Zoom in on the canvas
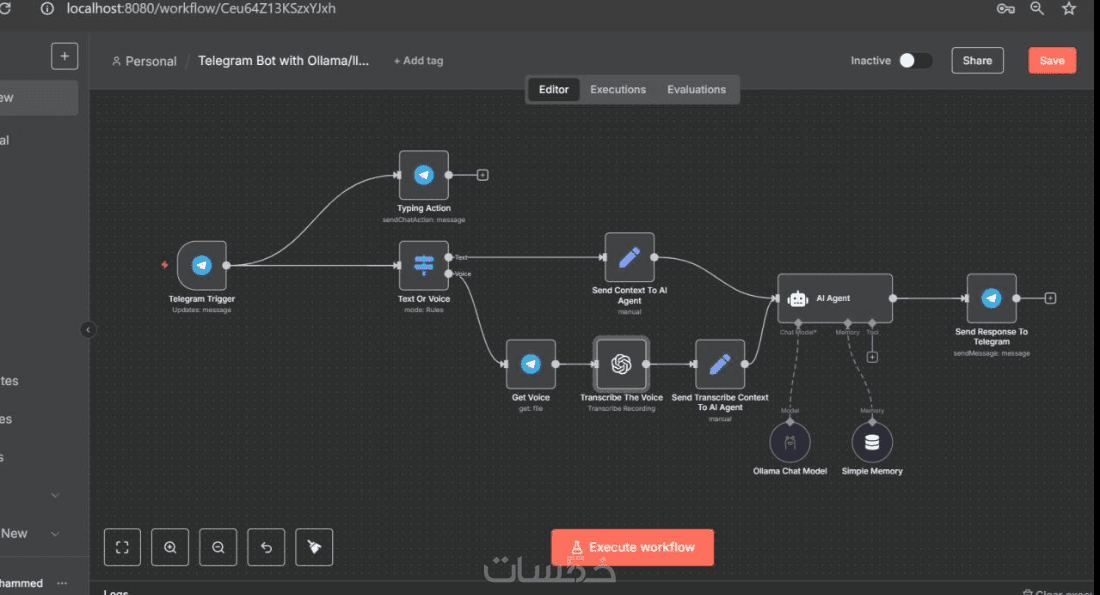1100x595 pixels. click(170, 547)
